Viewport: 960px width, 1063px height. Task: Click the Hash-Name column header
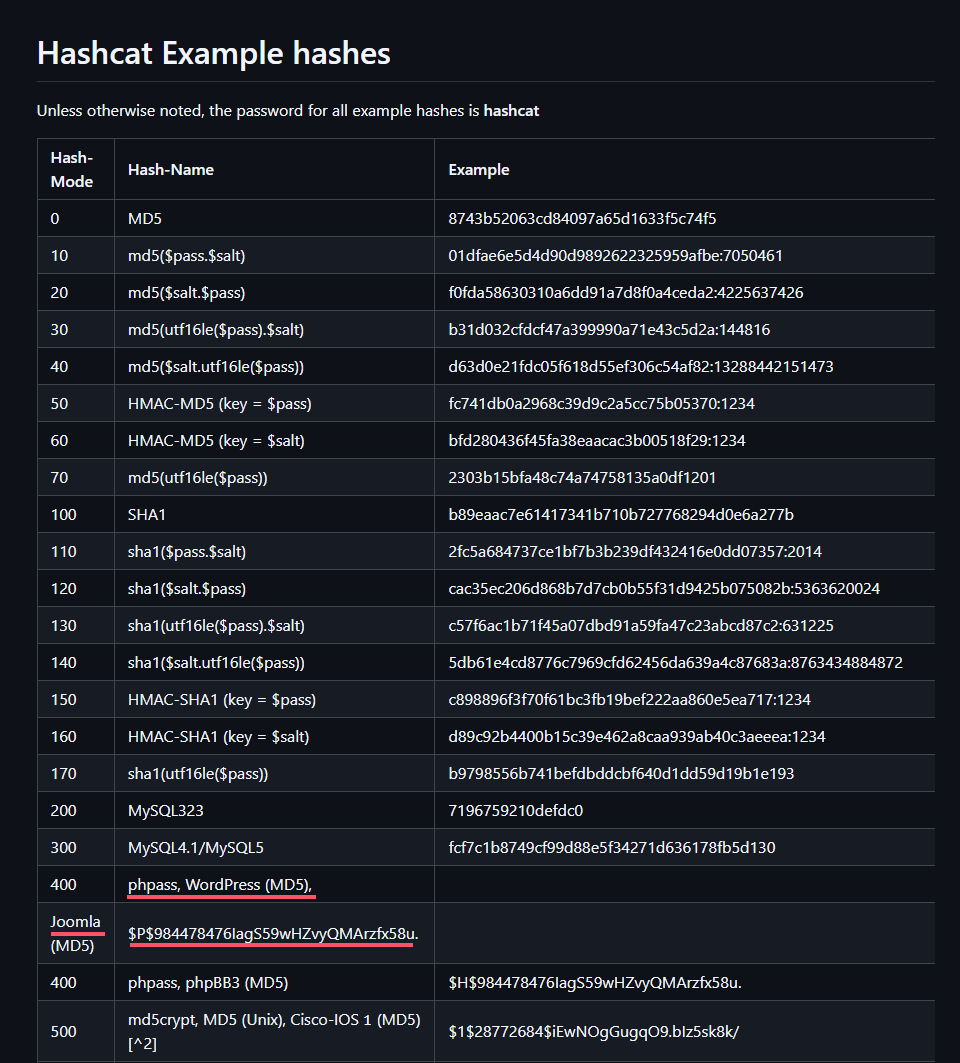point(171,170)
